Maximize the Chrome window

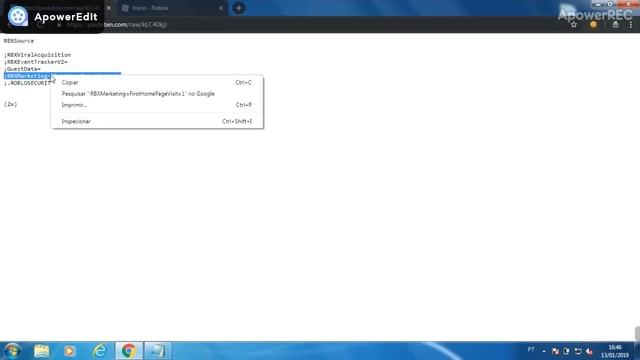coord(610,4)
